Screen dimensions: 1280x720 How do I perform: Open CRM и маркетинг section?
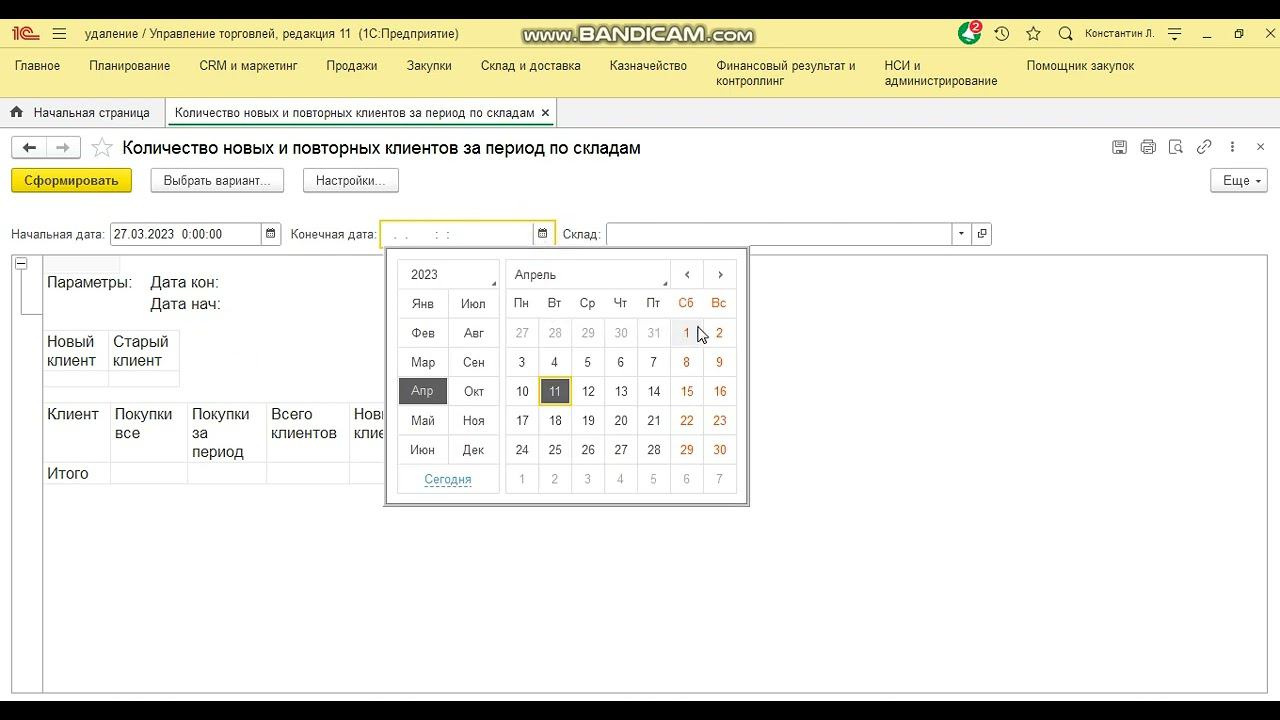pos(248,66)
